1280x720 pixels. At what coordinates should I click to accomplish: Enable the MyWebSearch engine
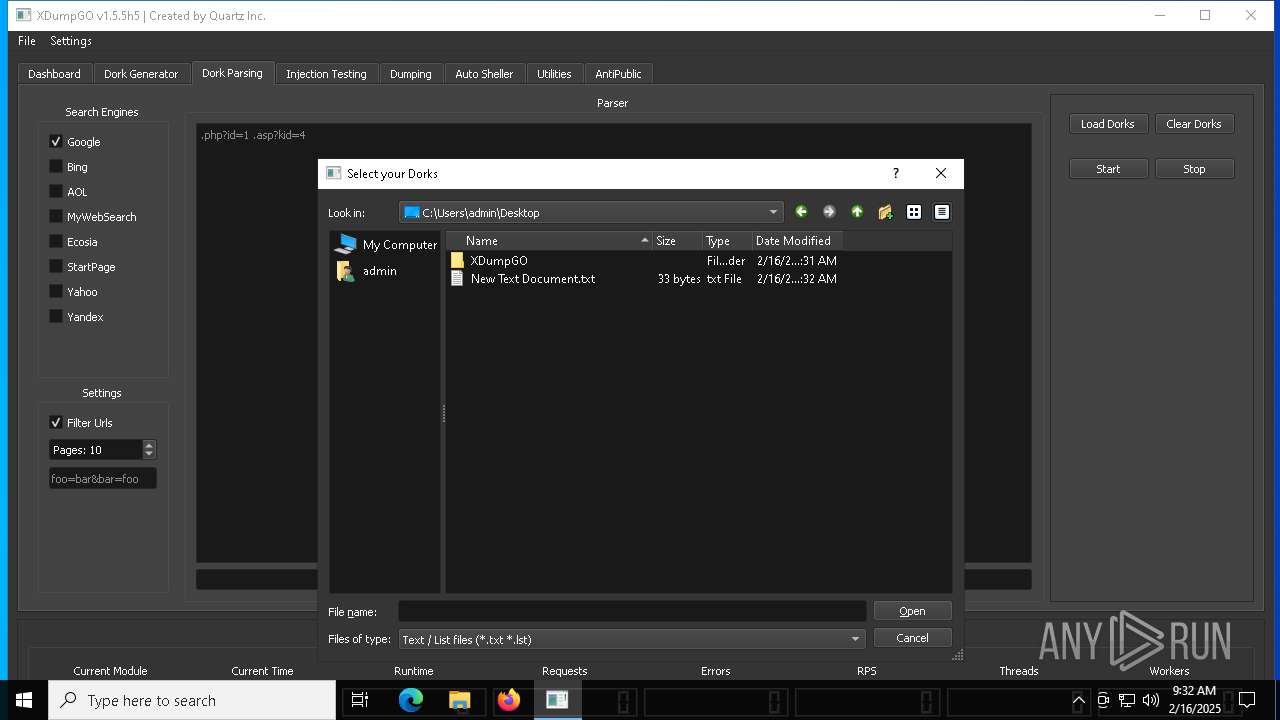[x=56, y=217]
